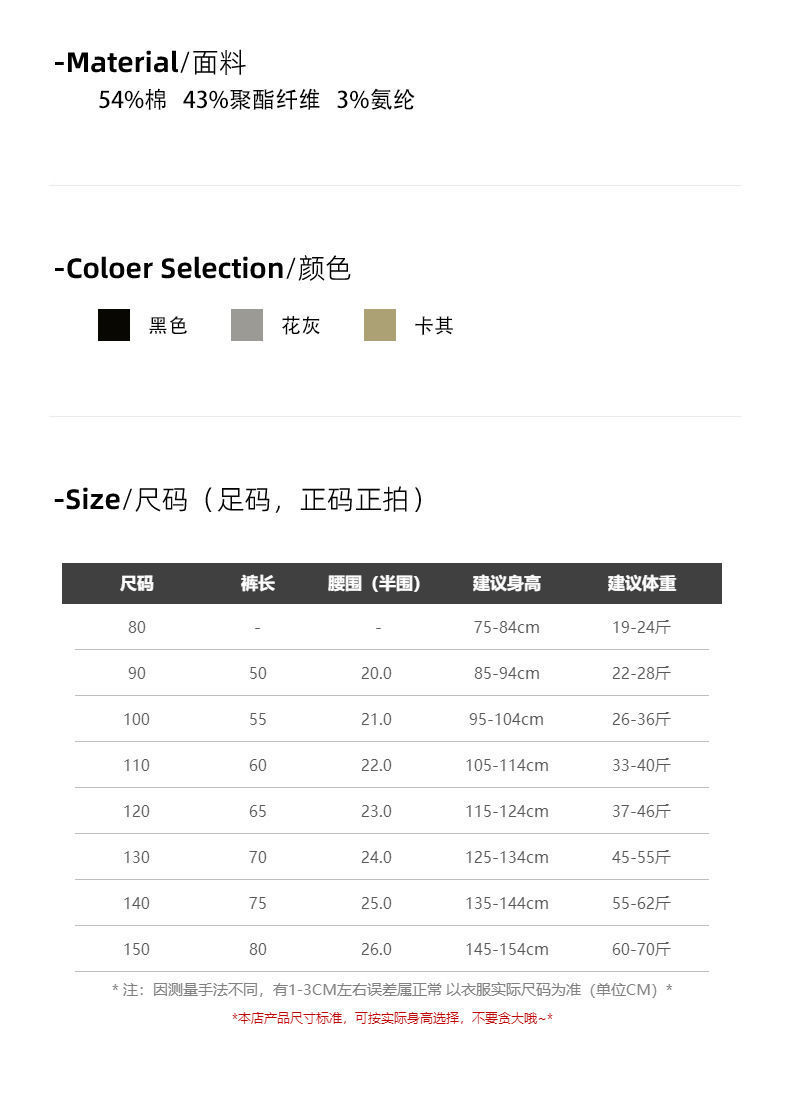Click the 54%棉 material text
This screenshot has width=790, height=1095.
pyautogui.click(x=133, y=100)
